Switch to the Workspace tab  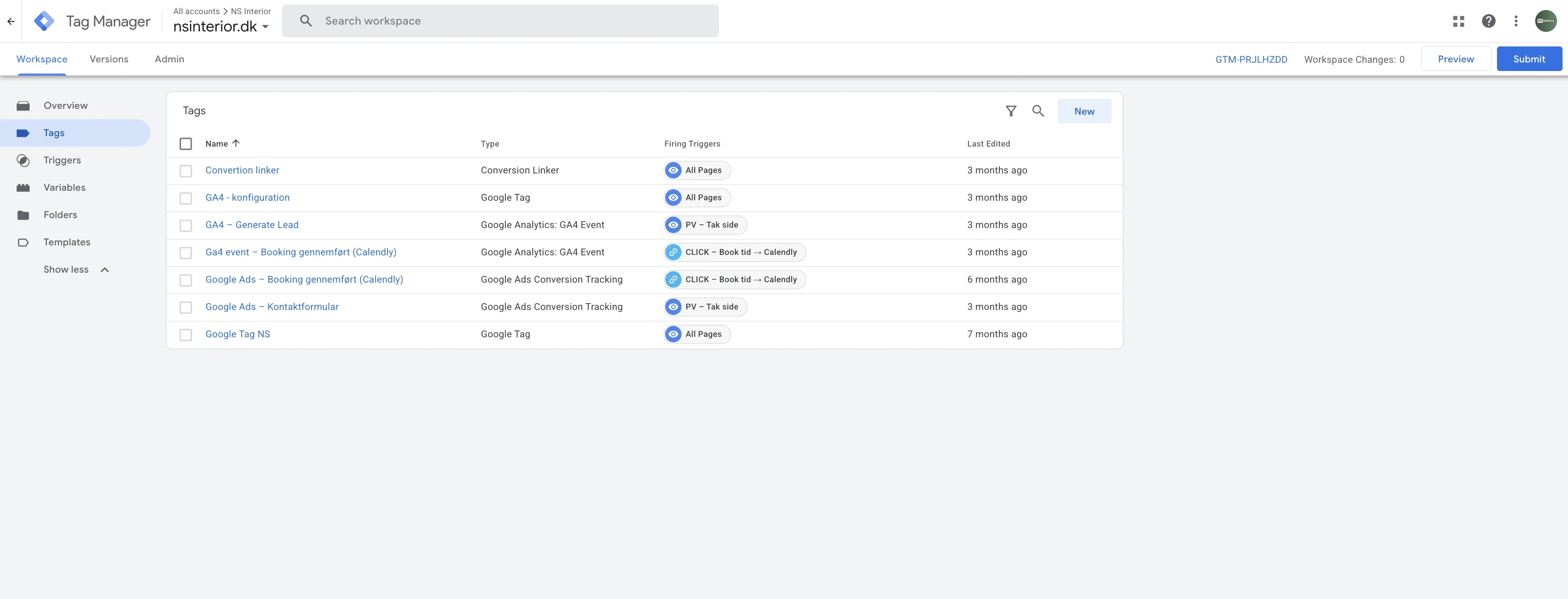pos(42,59)
